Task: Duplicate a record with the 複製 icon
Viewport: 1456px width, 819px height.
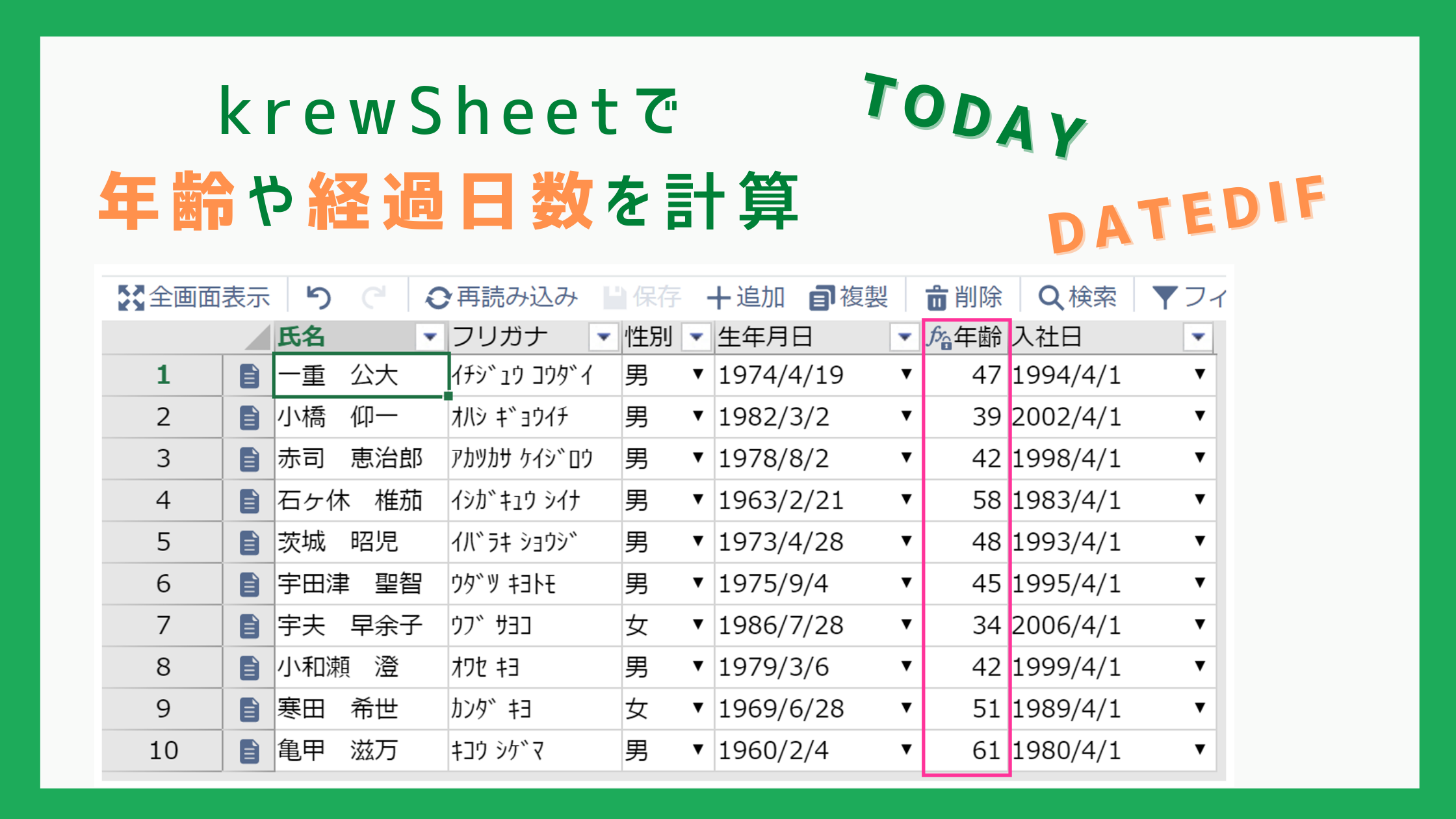Action: pos(822,297)
